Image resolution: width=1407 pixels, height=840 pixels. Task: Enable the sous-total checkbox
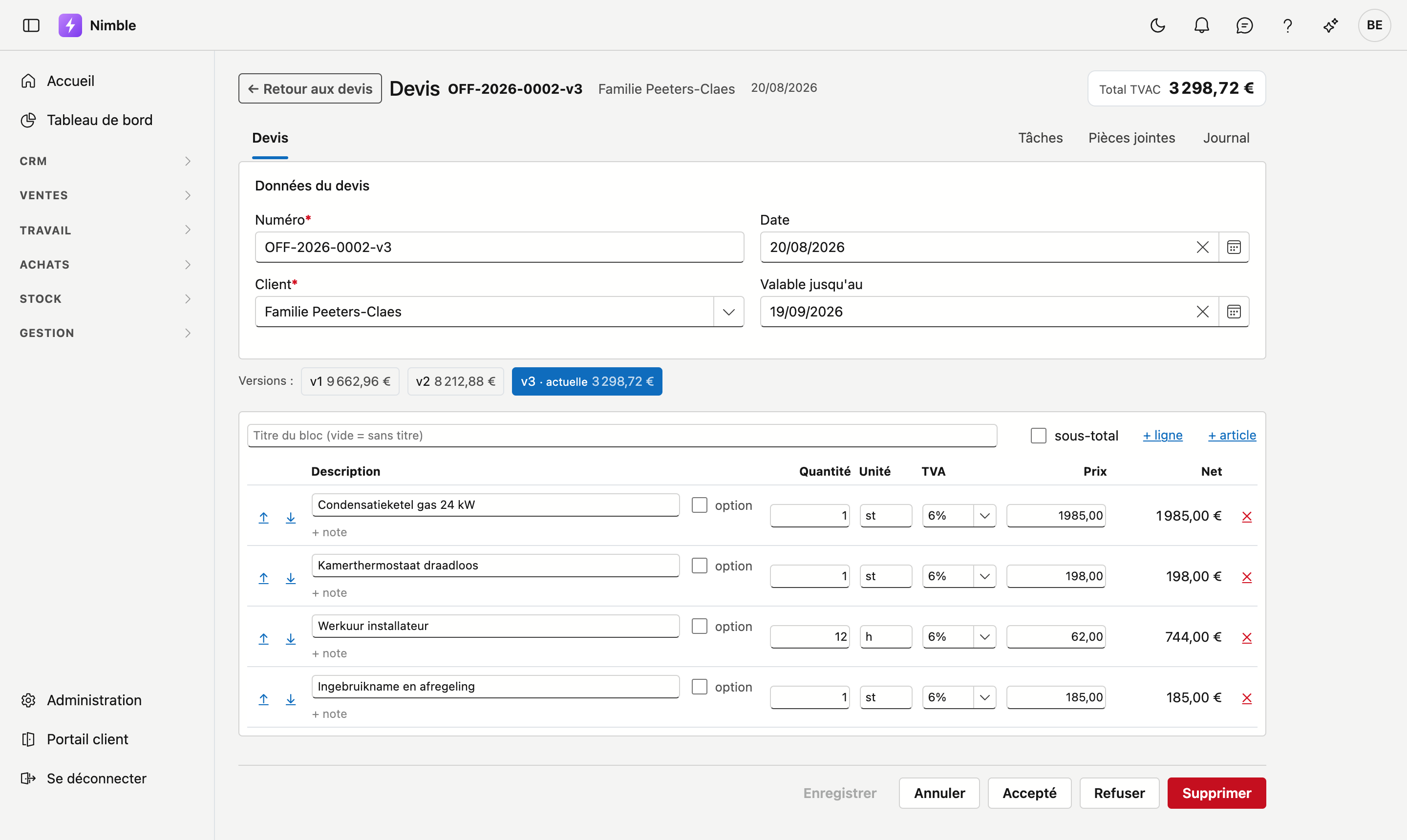1039,435
